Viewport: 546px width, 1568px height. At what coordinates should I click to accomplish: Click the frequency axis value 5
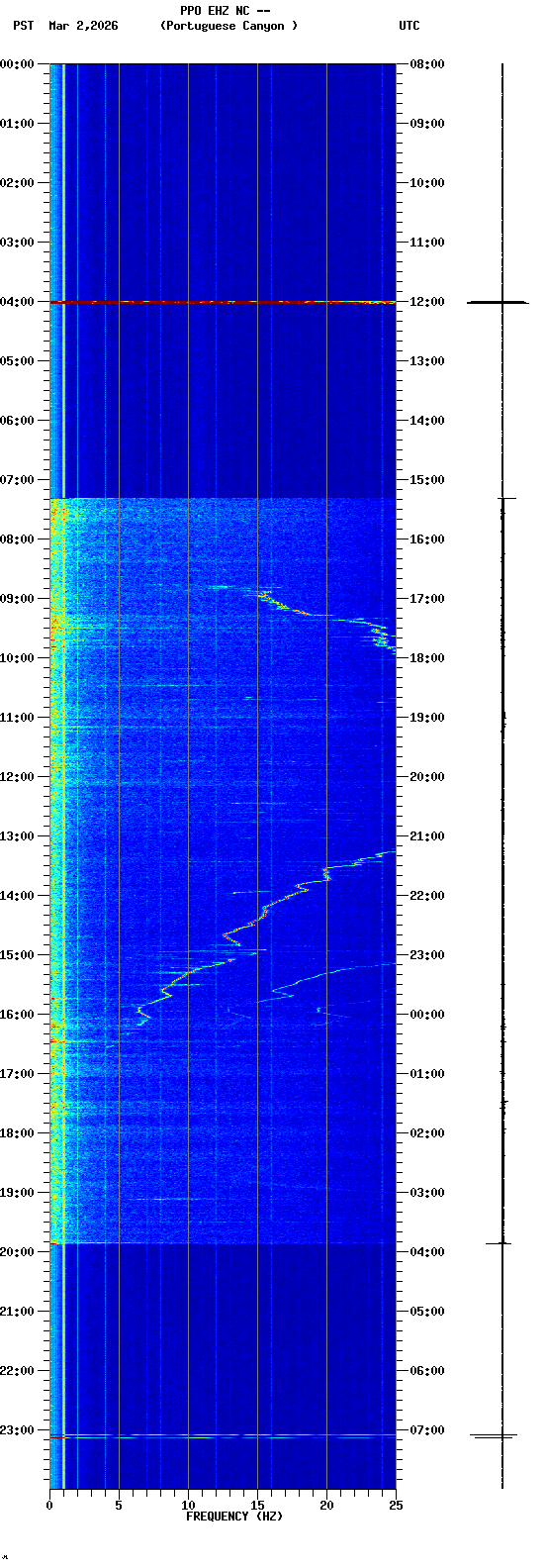click(119, 1506)
